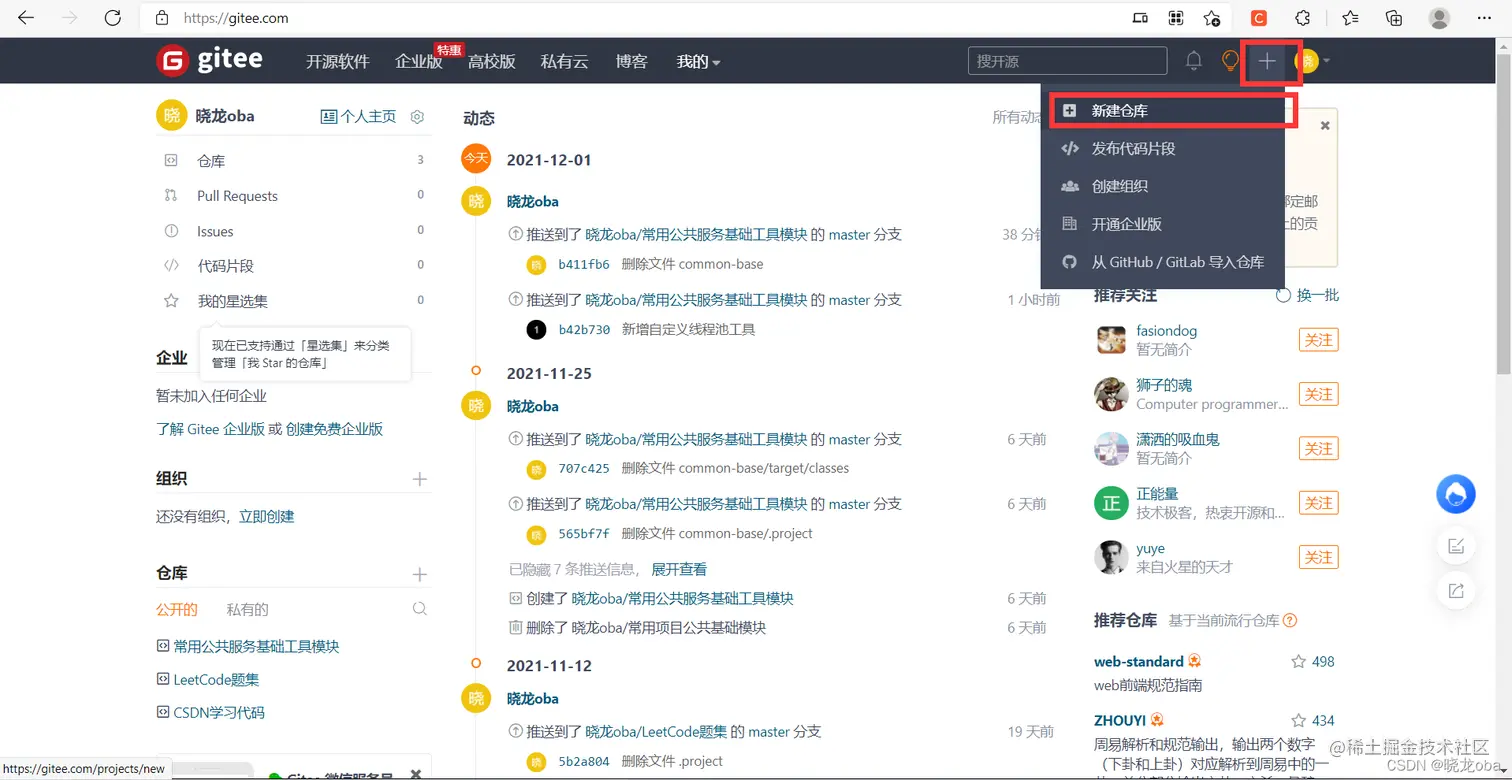Follow fasiondog with the 关注 button
Screen dimensions: 1512x780
click(x=1317, y=340)
